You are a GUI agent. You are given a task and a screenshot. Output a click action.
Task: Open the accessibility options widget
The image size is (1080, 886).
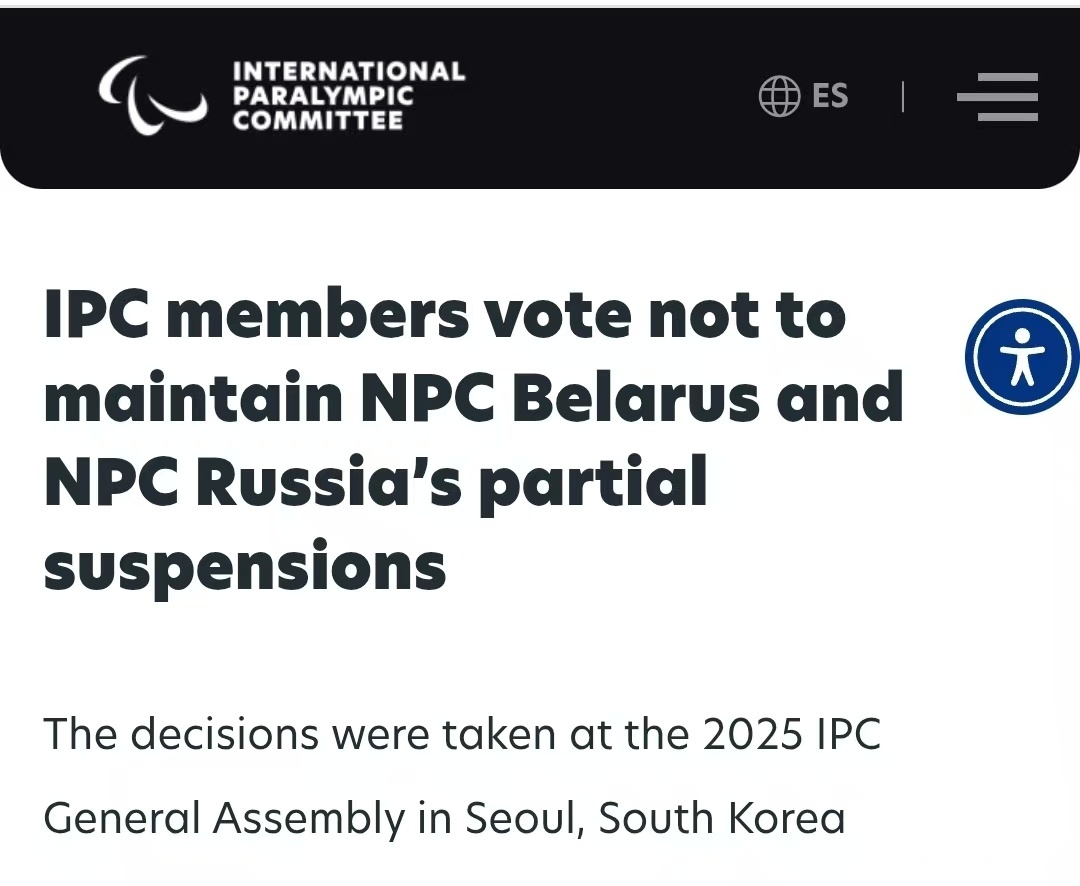[1020, 357]
